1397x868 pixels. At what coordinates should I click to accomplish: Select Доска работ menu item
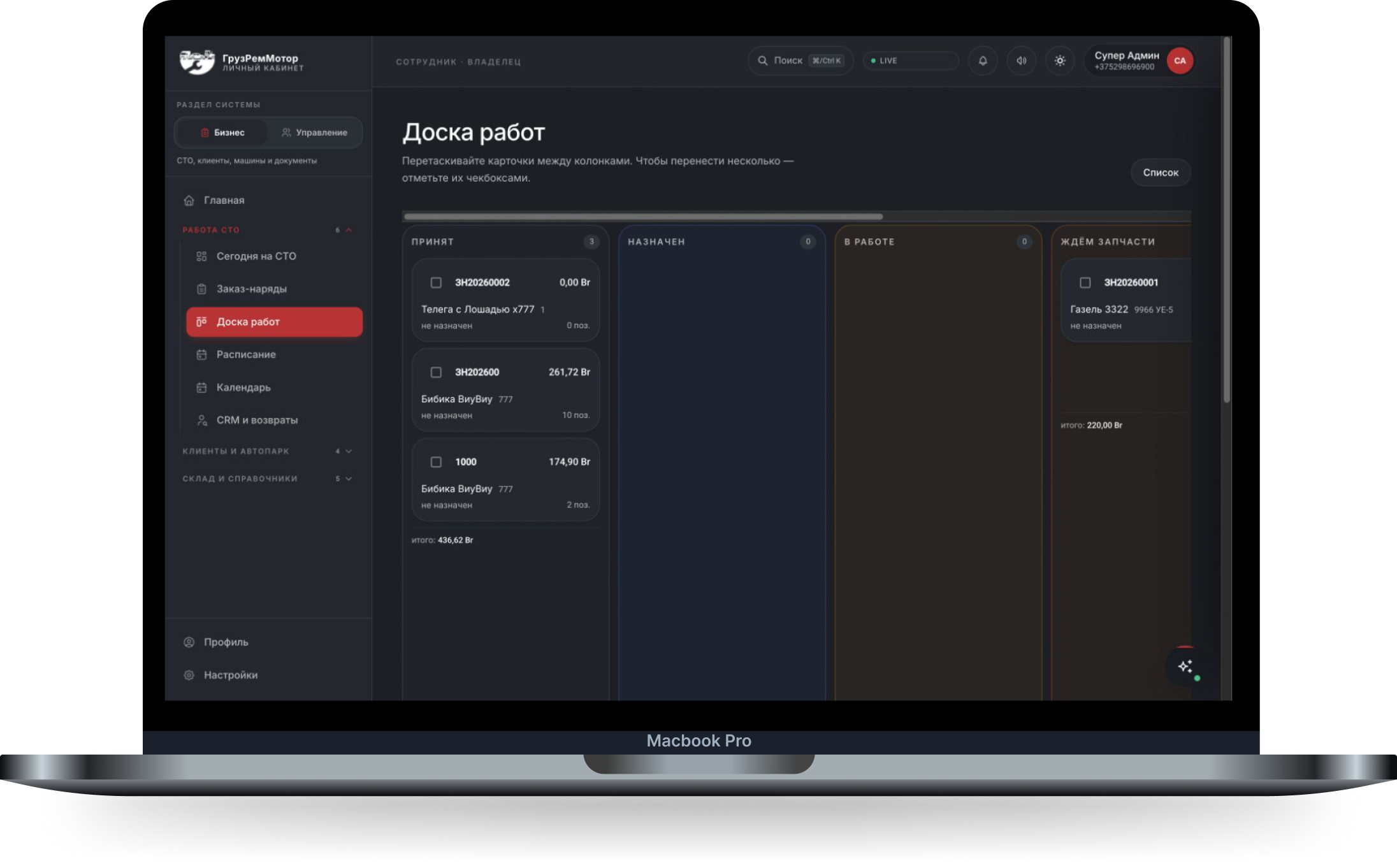274,322
